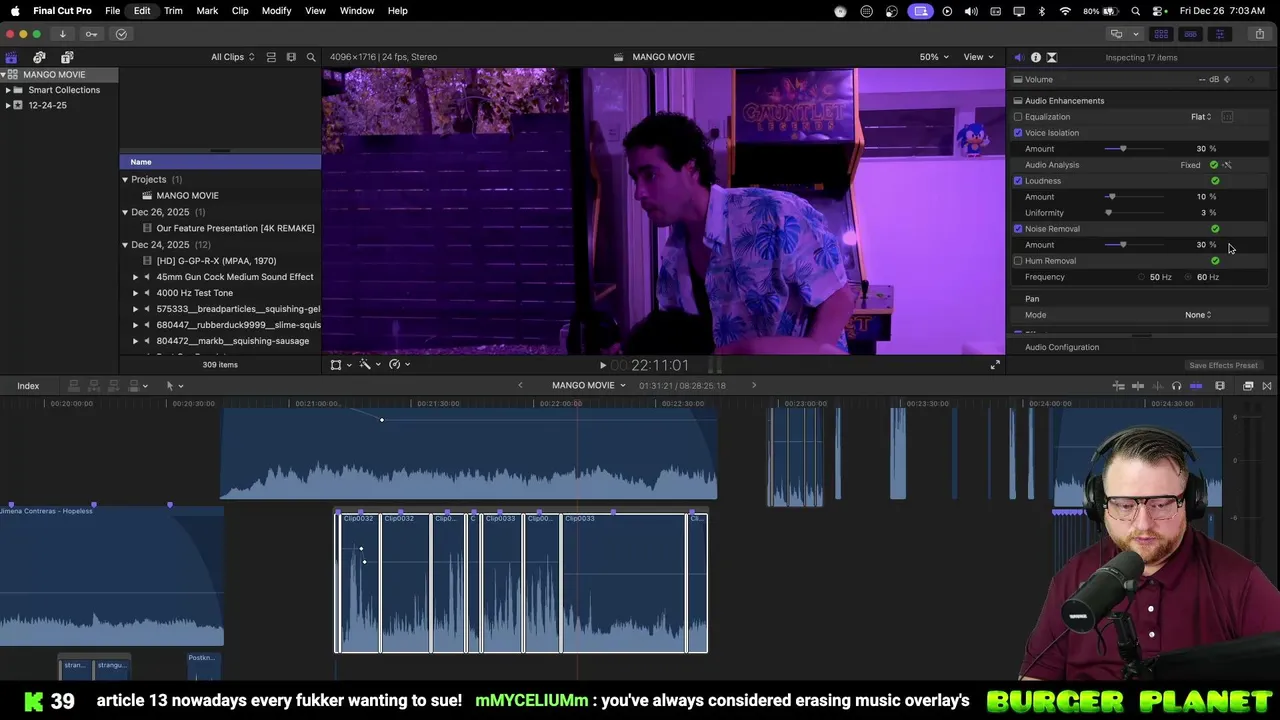
Task: Open the File menu
Action: tap(112, 11)
